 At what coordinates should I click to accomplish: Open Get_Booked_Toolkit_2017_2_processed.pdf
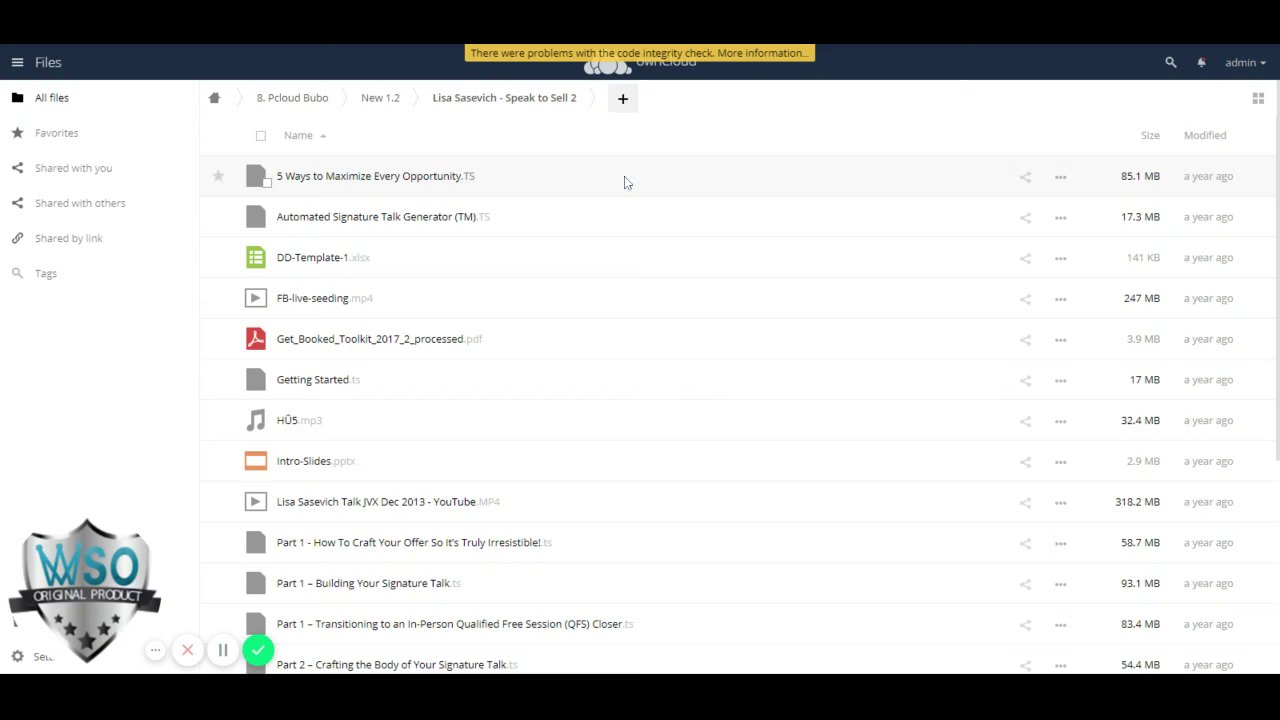click(379, 339)
